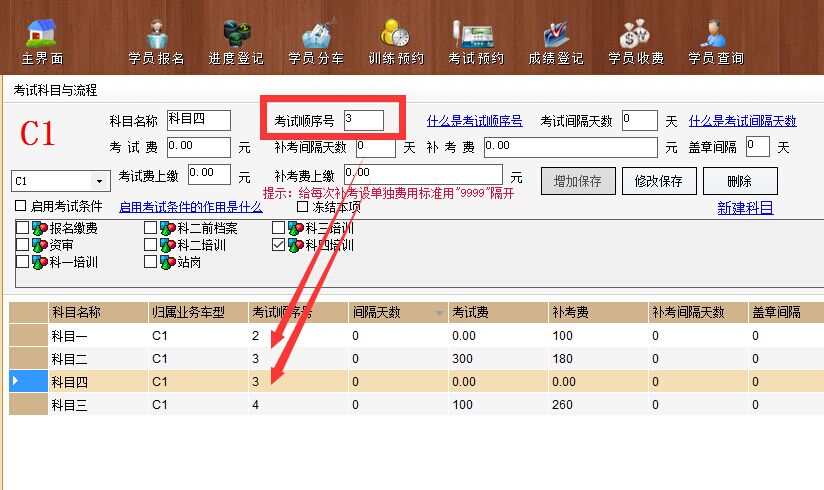824x490 pixels.
Task: Select the 科目二 table row
Action: (x=416, y=359)
